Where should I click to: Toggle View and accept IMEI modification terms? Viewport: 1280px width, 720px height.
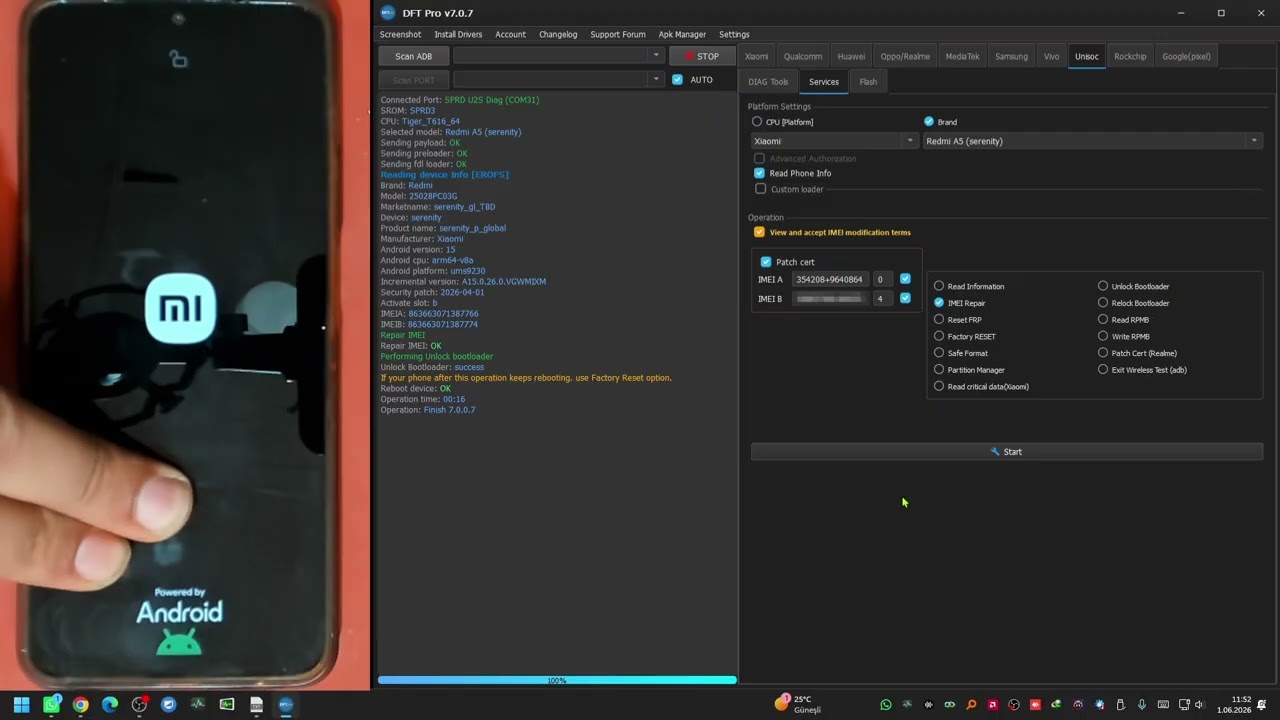[x=759, y=232]
